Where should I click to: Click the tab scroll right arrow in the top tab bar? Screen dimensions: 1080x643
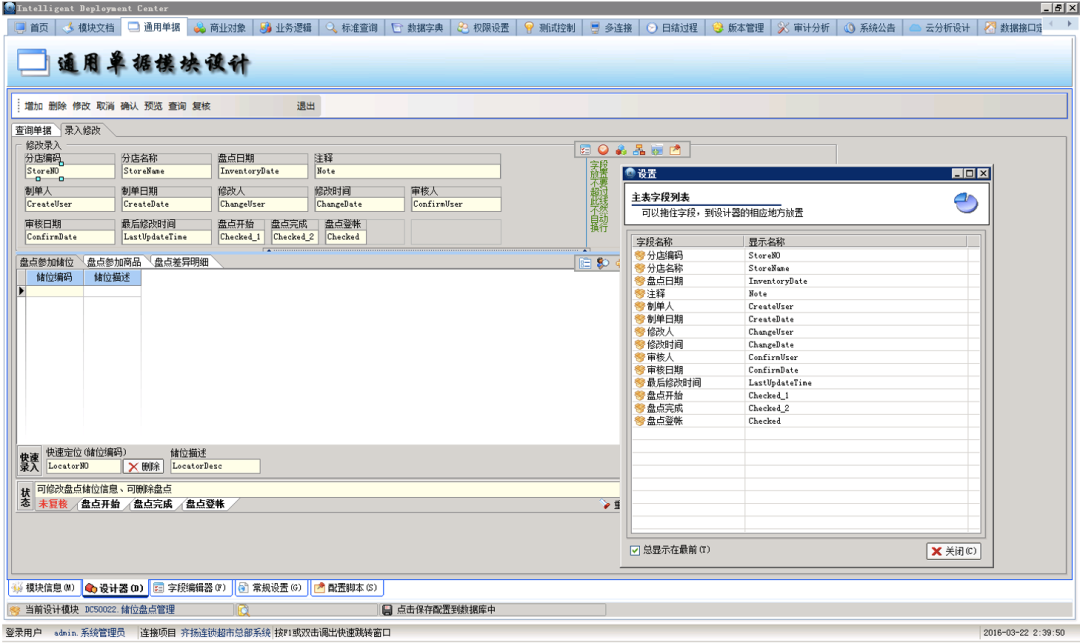pos(1069,24)
